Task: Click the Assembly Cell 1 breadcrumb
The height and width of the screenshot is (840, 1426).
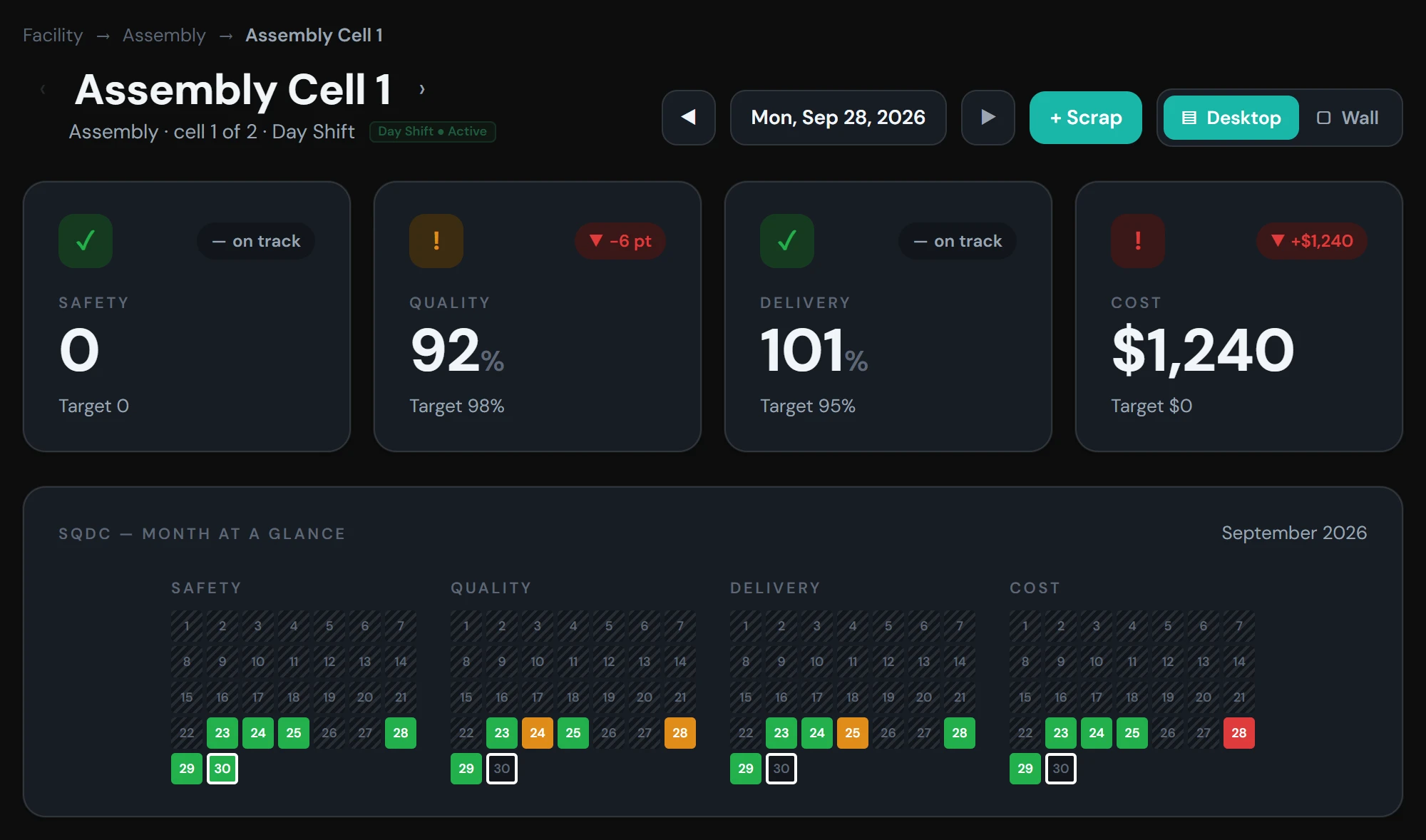Action: (x=314, y=35)
